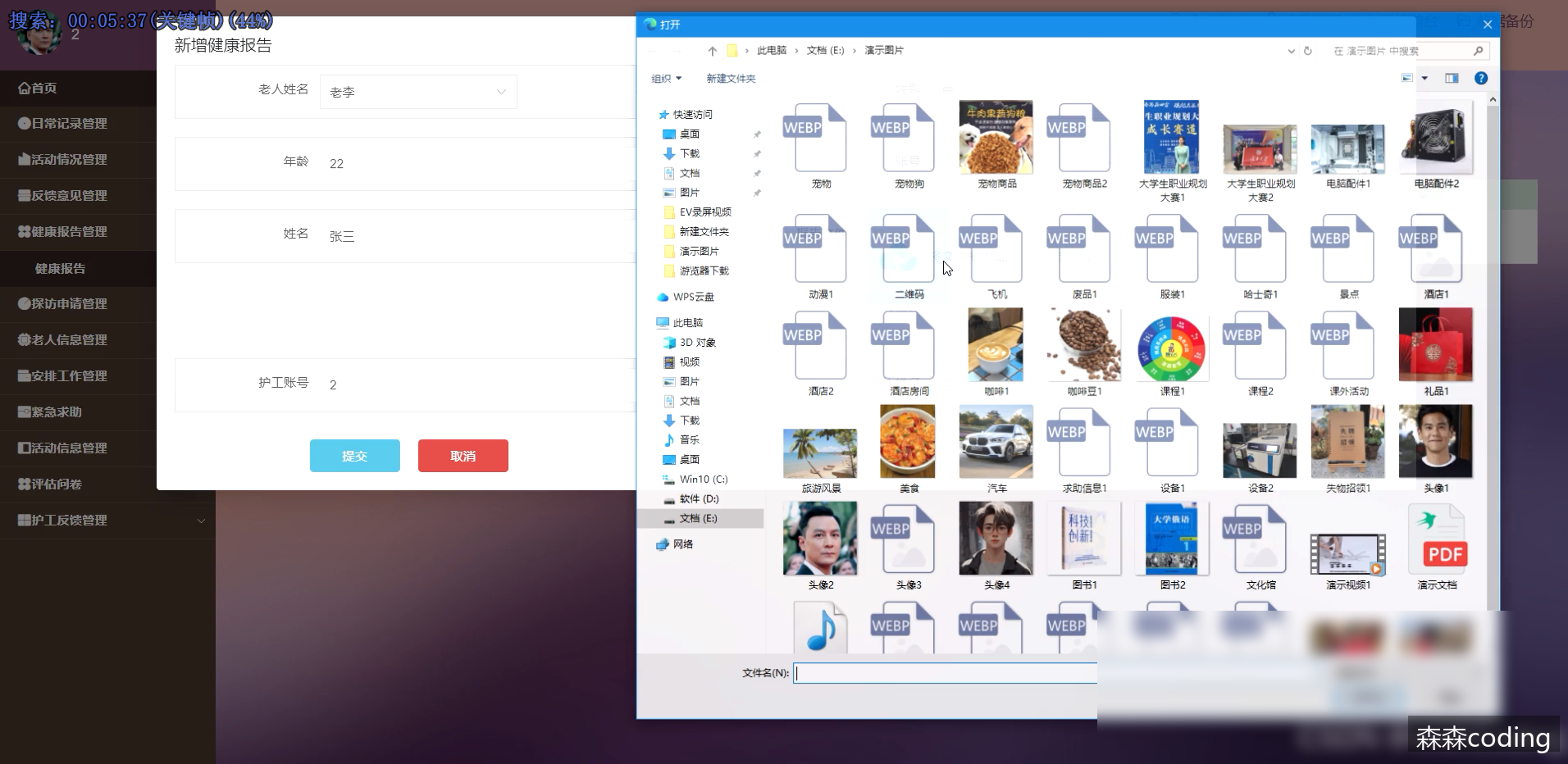The height and width of the screenshot is (764, 1568).
Task: Refresh the 演示图片 folder view
Action: click(1308, 51)
